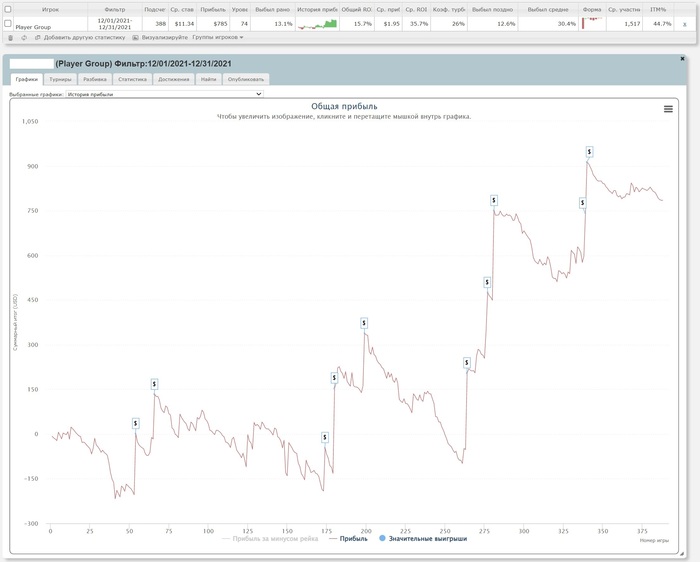Switch to the Турниры tab
This screenshot has width=700, height=562.
coord(60,79)
